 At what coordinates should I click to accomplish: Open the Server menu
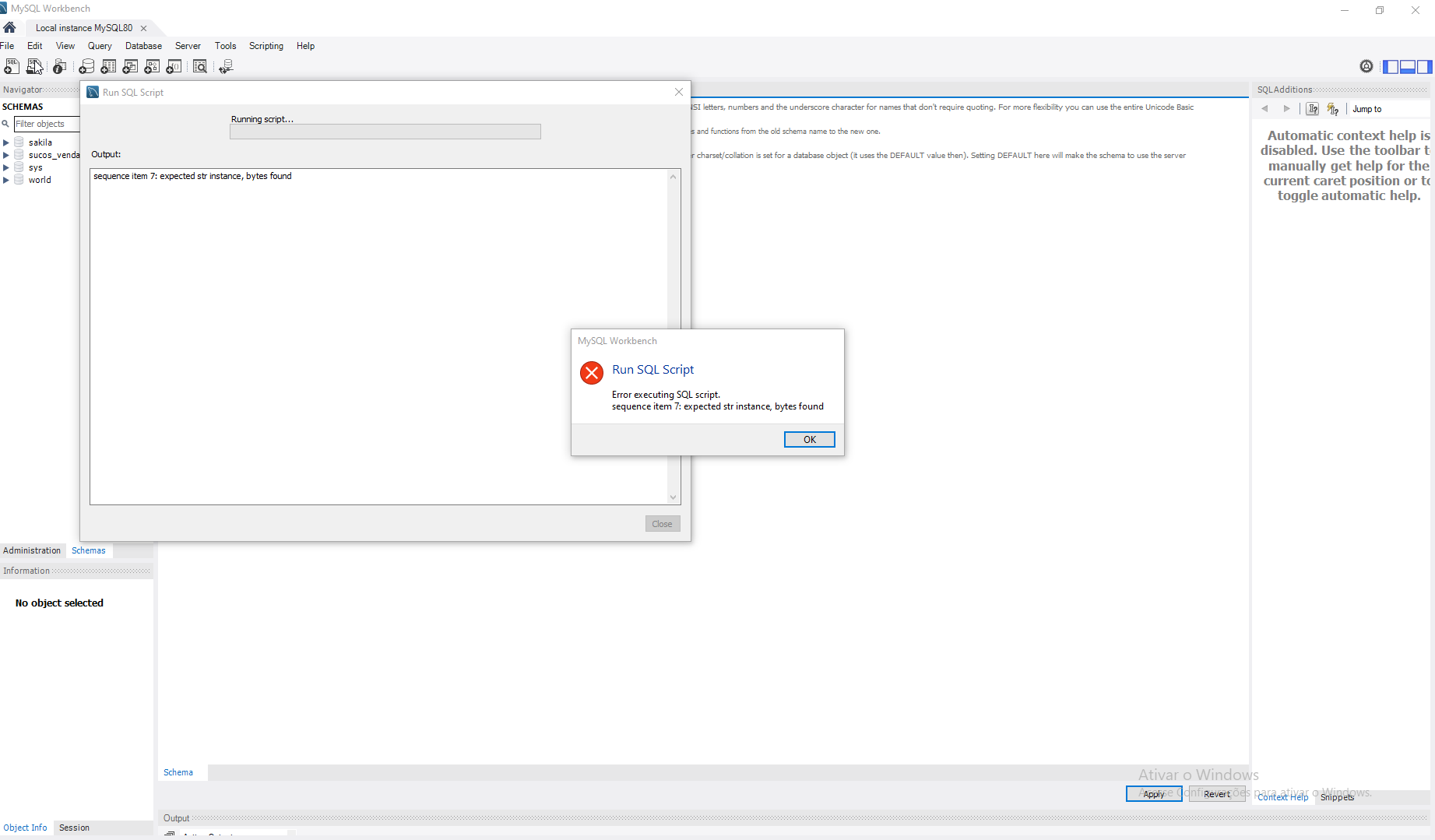(188, 46)
